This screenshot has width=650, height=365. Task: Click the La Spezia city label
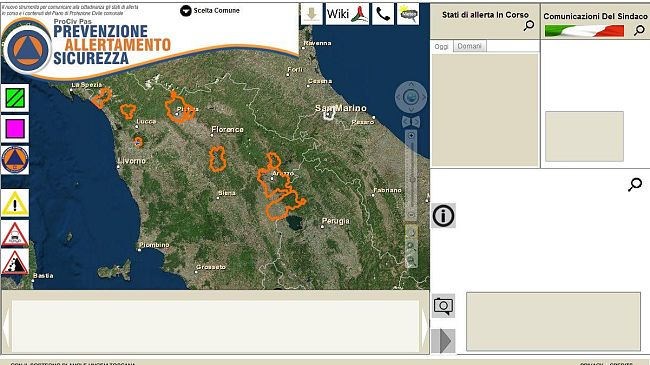coord(86,85)
